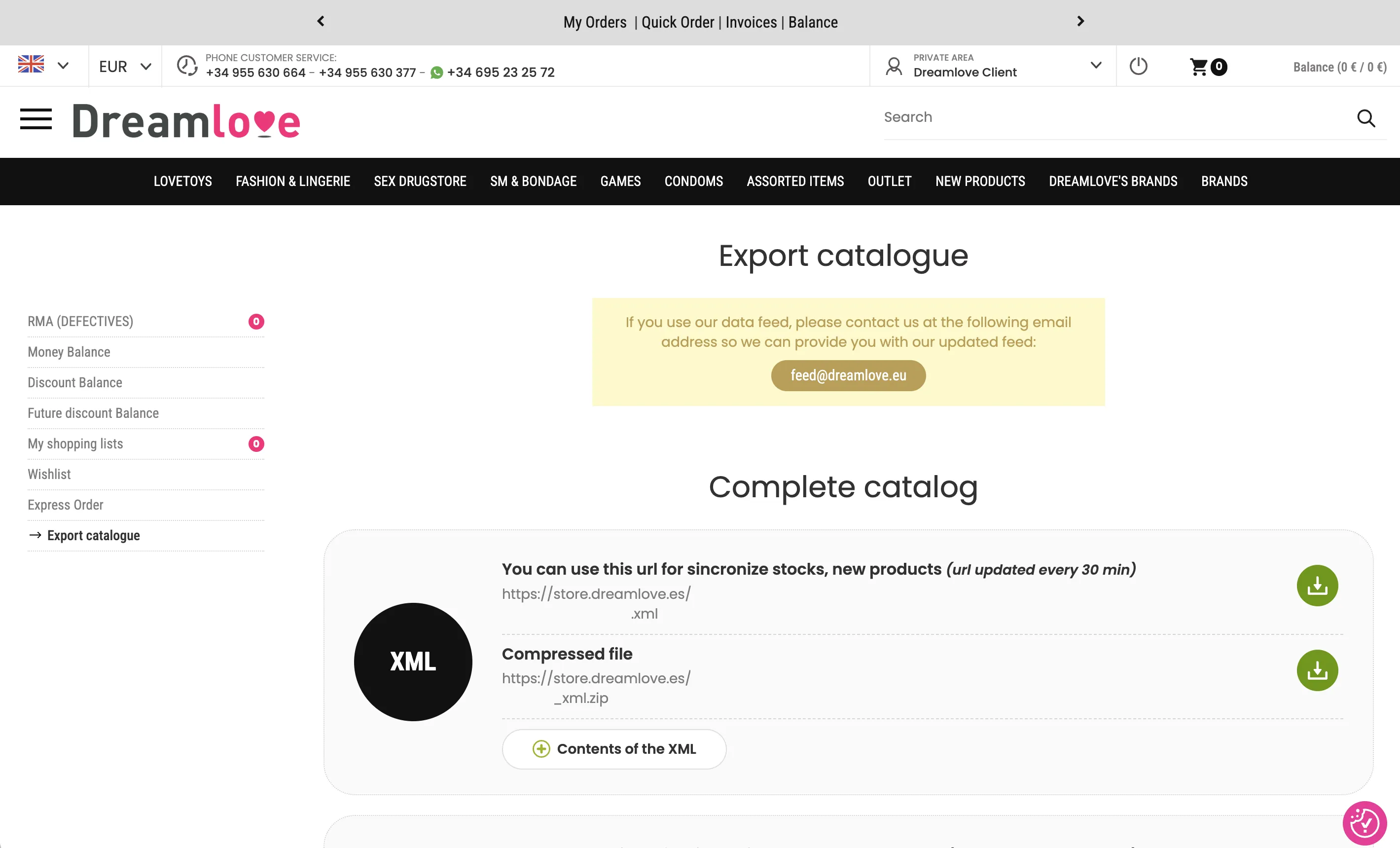
Task: Open SEX DRUGSTORE category
Action: point(420,182)
